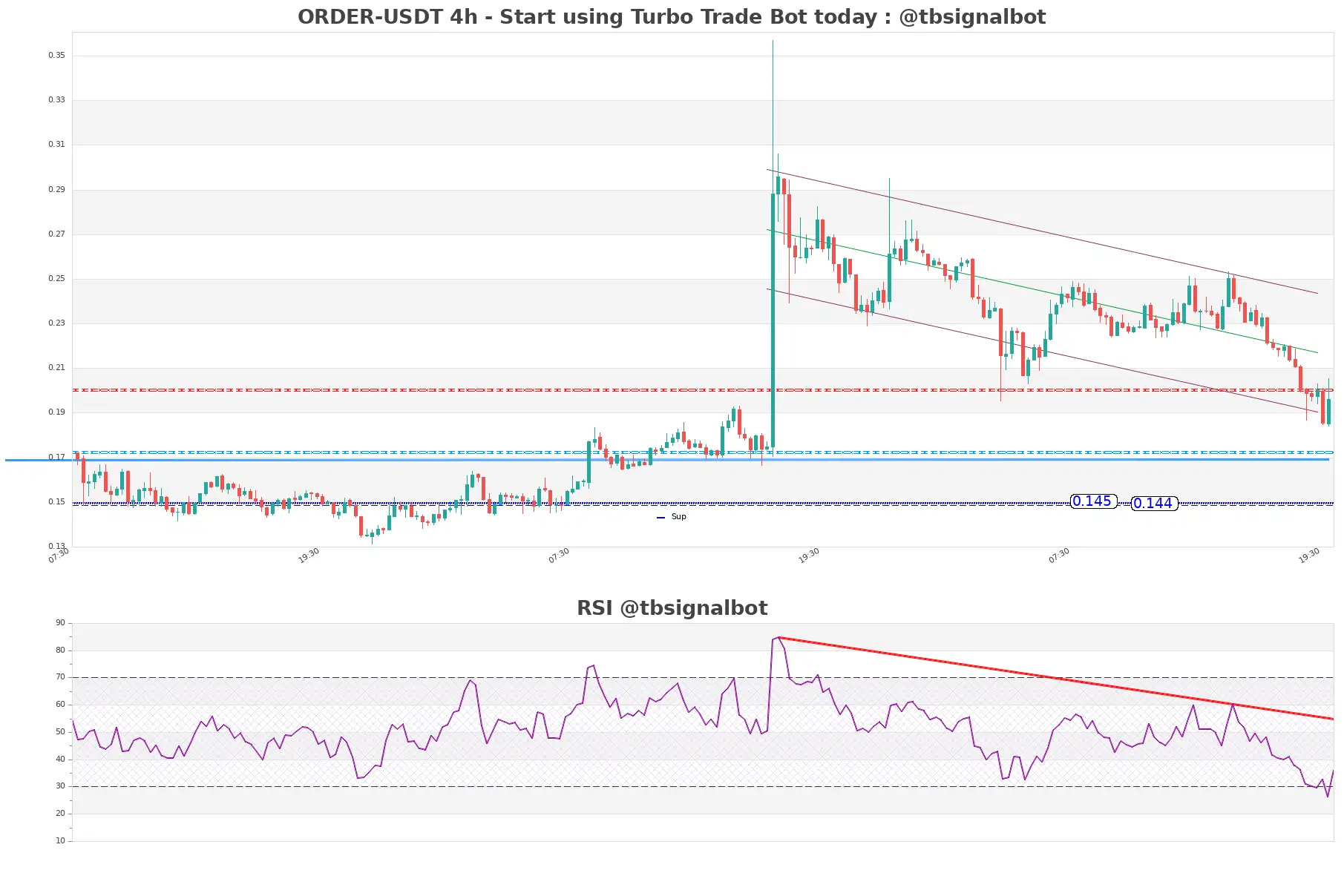The height and width of the screenshot is (896, 1344).
Task: Click the 0.33 price axis label
Action: 56,99
